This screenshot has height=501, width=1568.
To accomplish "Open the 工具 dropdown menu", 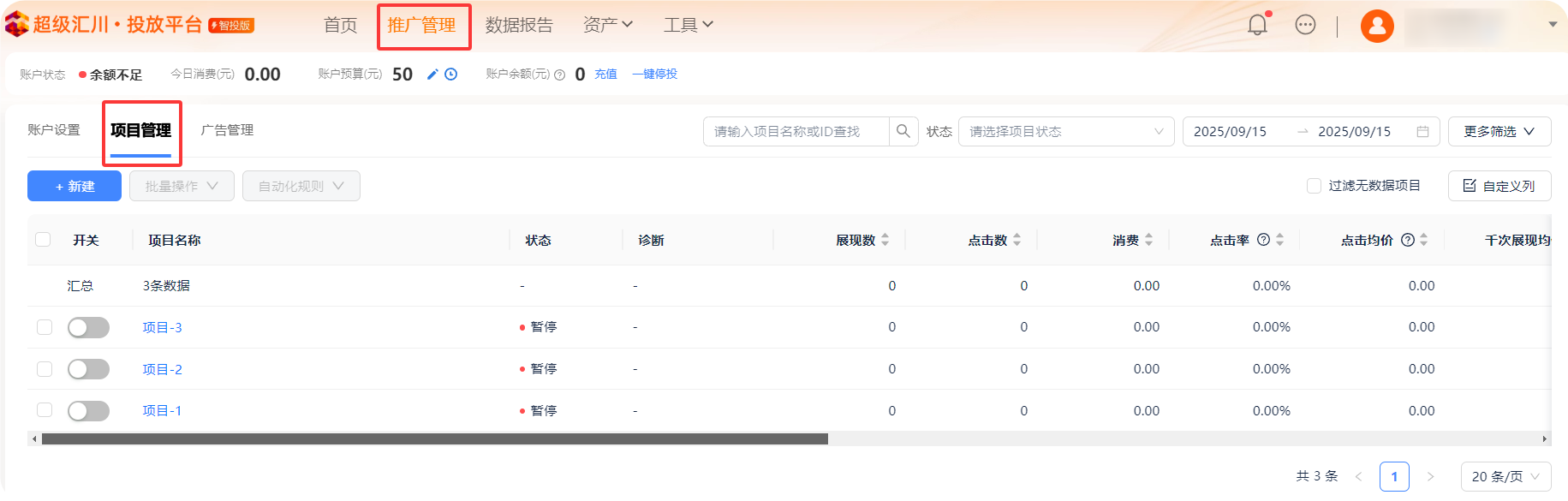I will click(688, 25).
